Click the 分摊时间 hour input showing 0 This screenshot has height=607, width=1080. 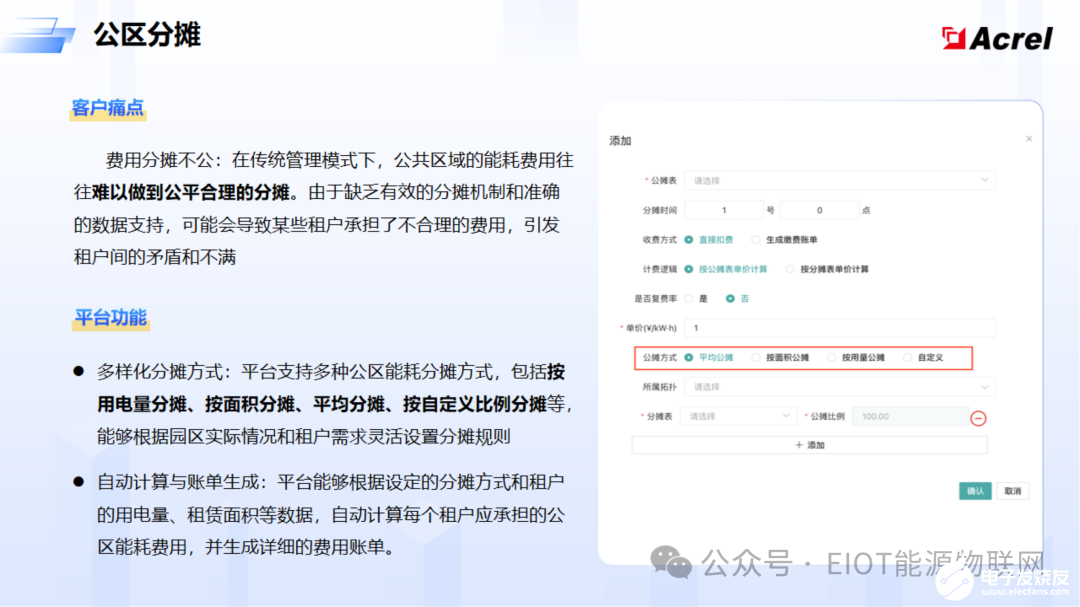click(819, 210)
